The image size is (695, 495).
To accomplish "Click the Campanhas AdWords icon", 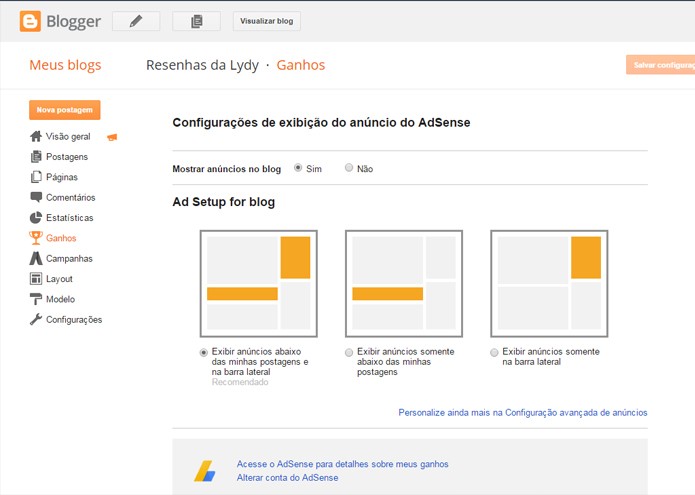I will tap(36, 258).
